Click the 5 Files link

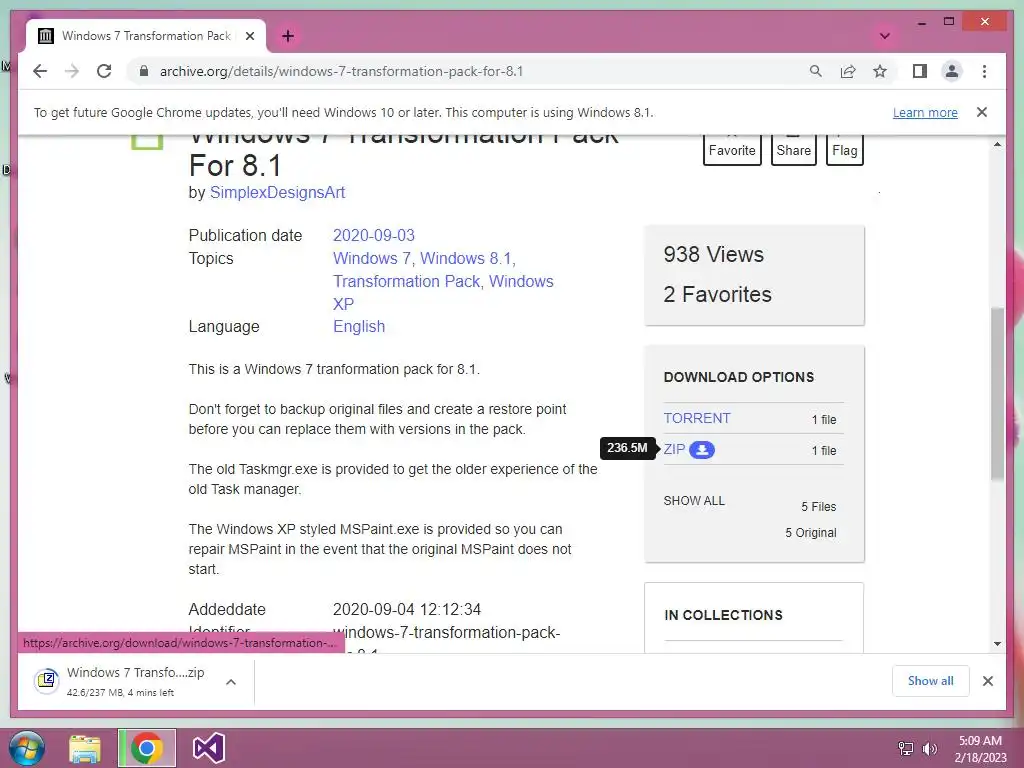click(x=819, y=507)
